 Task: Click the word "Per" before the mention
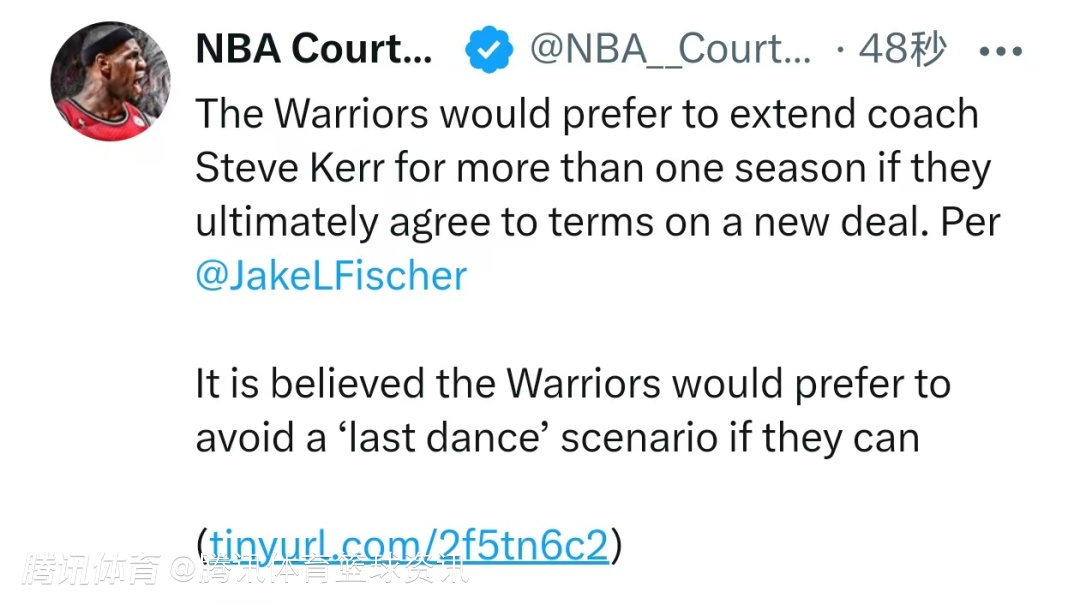coord(968,222)
